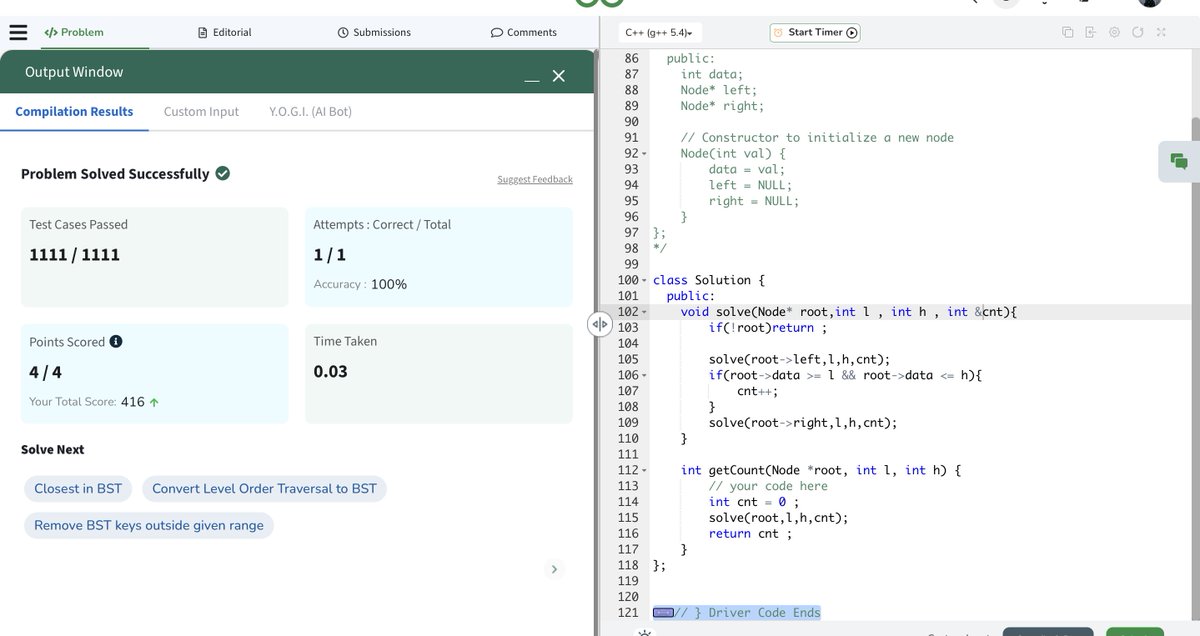Screen dimensions: 1200x636
Task: Open Closest in BST problem
Action: click(x=78, y=489)
